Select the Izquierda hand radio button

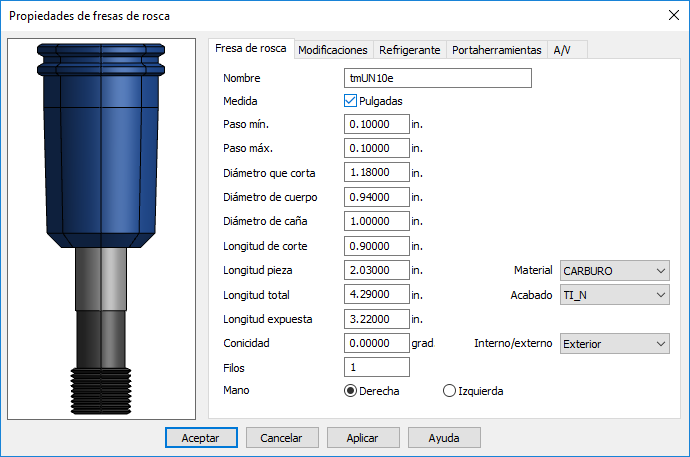(x=449, y=391)
